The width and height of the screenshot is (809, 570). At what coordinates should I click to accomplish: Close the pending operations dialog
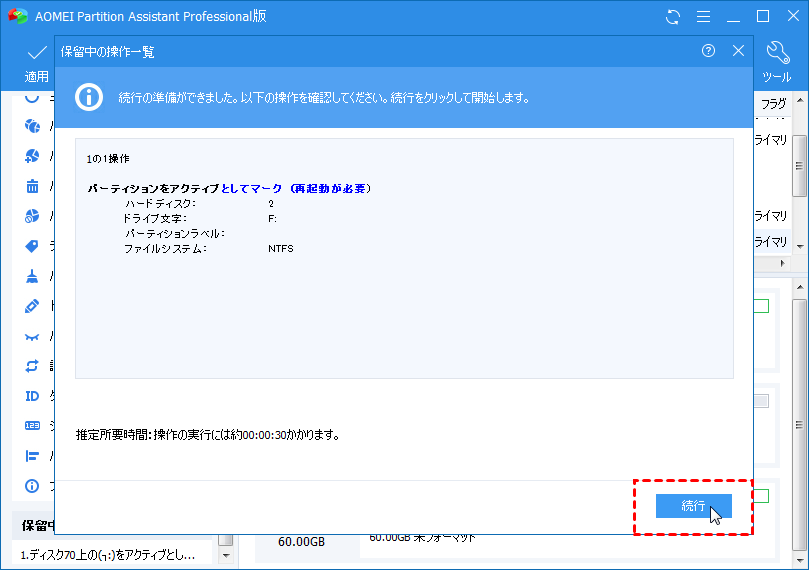(x=738, y=51)
